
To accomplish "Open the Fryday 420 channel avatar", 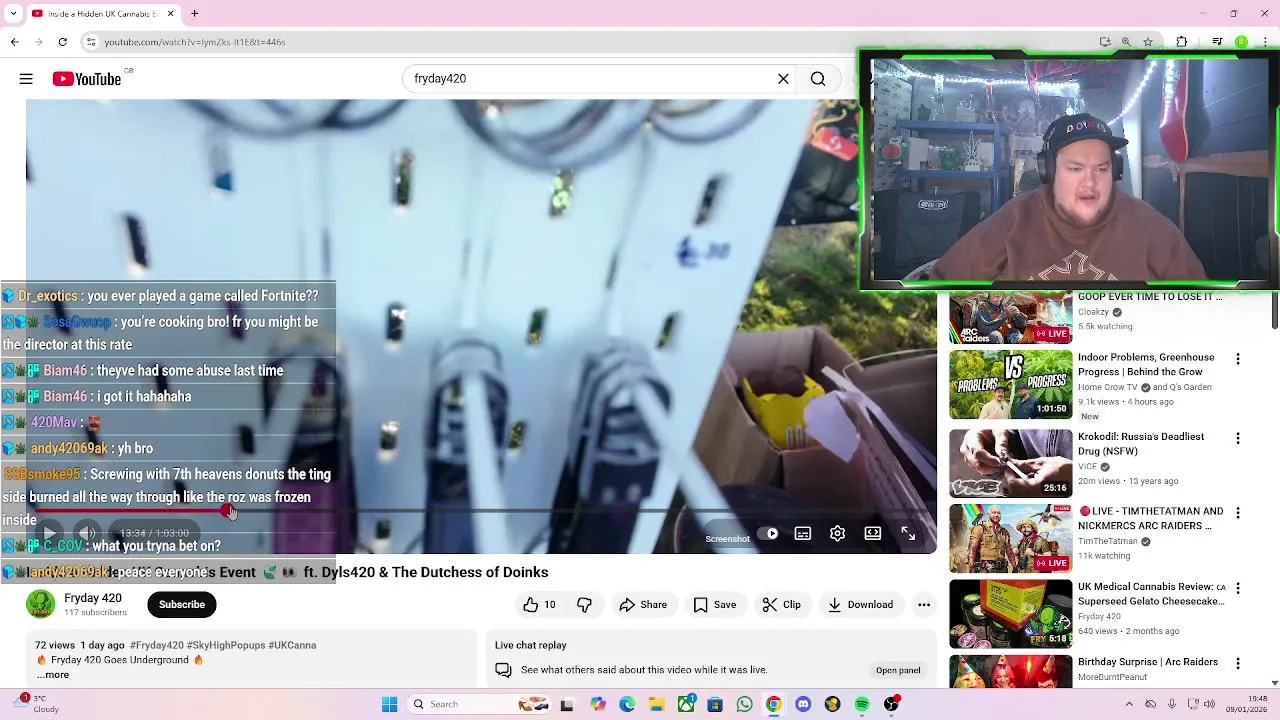I will click(41, 604).
